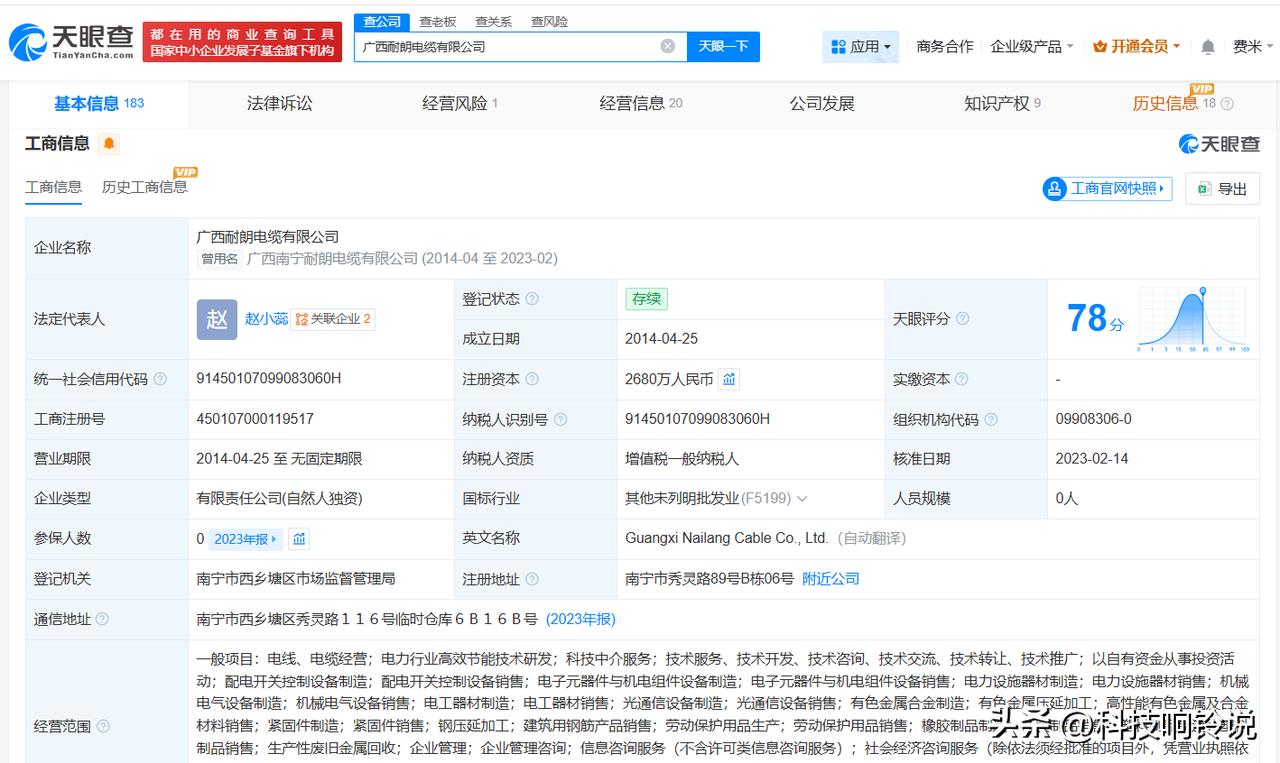Click the TianYanCha logo in the header
The height and width of the screenshot is (763, 1280).
[71, 42]
